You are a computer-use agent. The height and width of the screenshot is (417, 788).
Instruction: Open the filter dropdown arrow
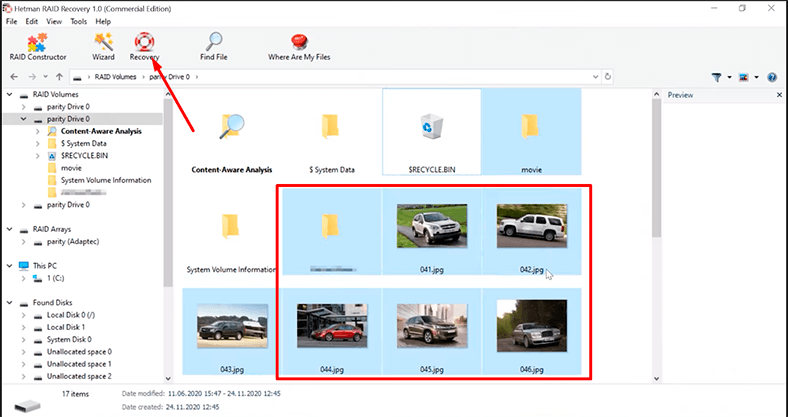[x=729, y=77]
